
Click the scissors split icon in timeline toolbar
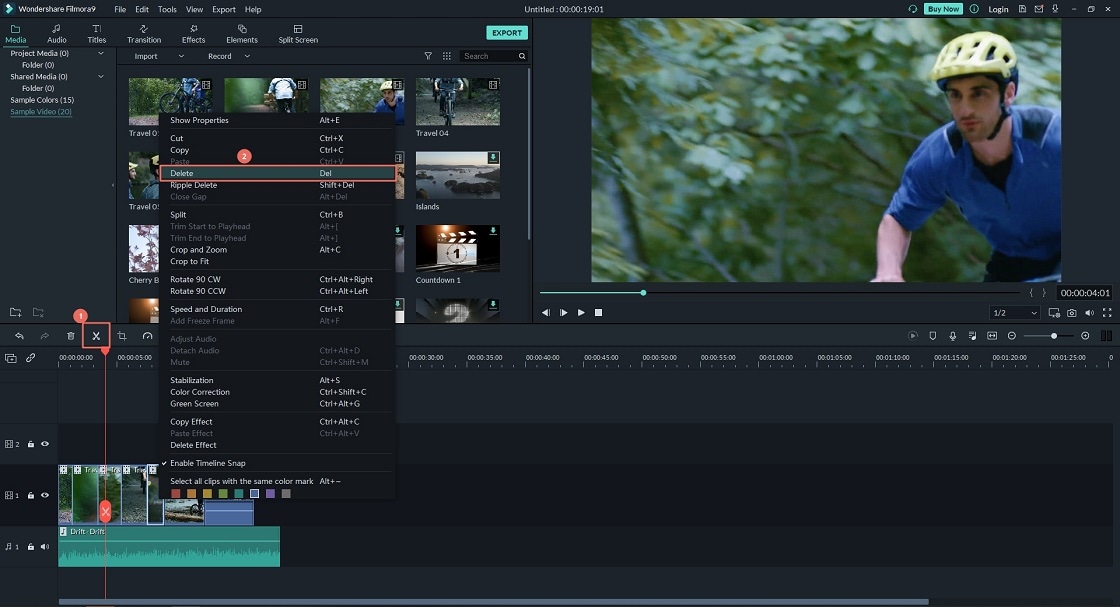[x=96, y=336]
